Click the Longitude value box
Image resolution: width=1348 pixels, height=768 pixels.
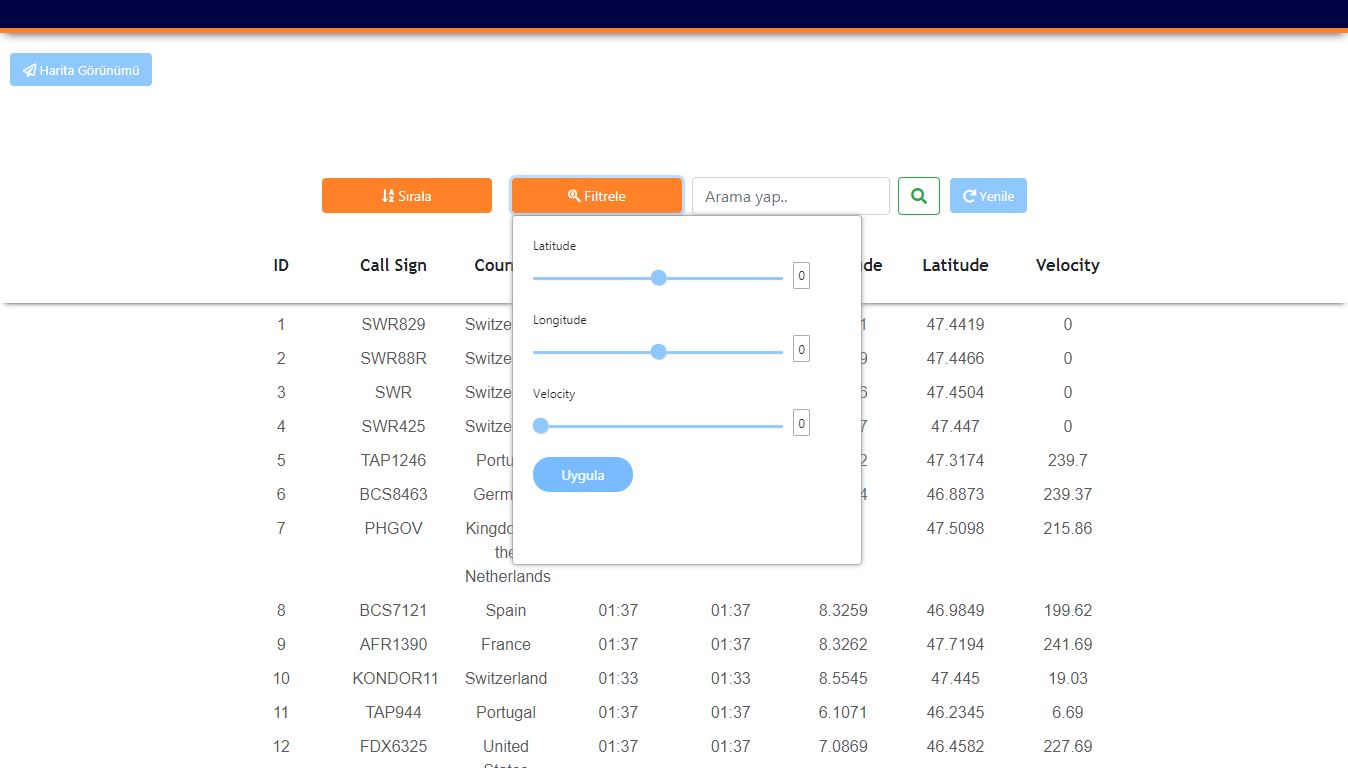[801, 350]
